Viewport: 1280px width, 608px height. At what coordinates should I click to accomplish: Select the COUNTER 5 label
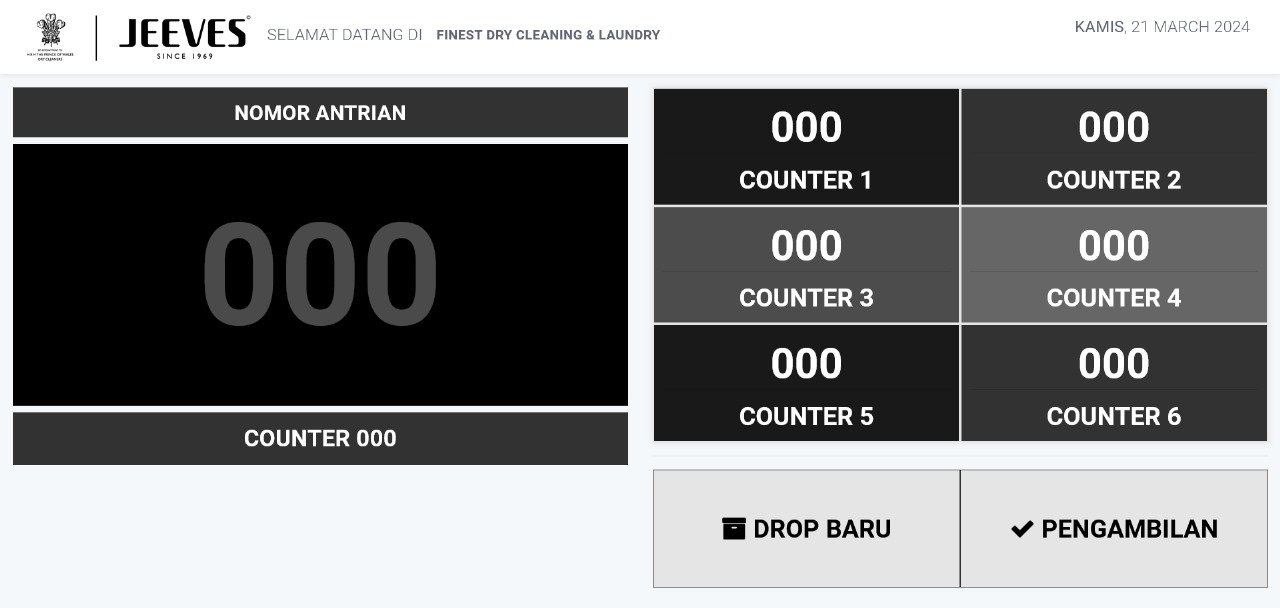point(806,416)
